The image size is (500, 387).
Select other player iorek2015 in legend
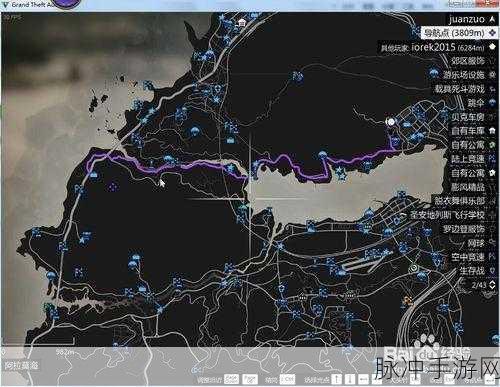point(438,47)
